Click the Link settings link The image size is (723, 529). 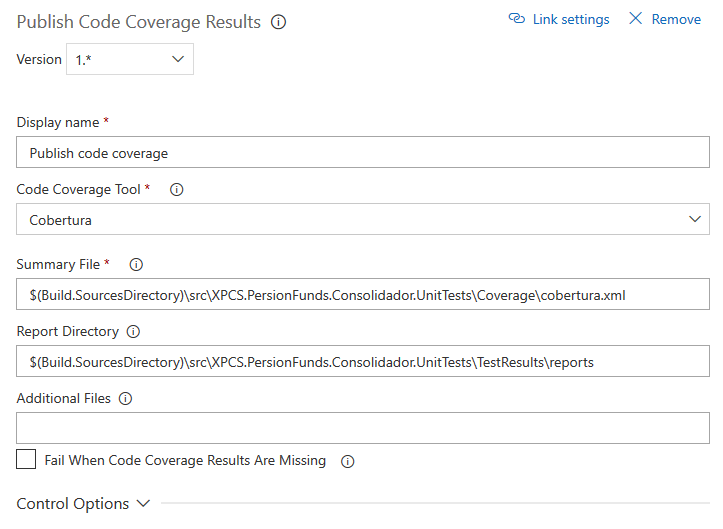[571, 19]
